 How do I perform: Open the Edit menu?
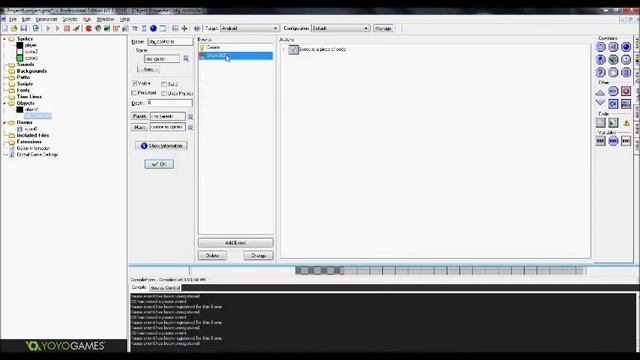26,19
